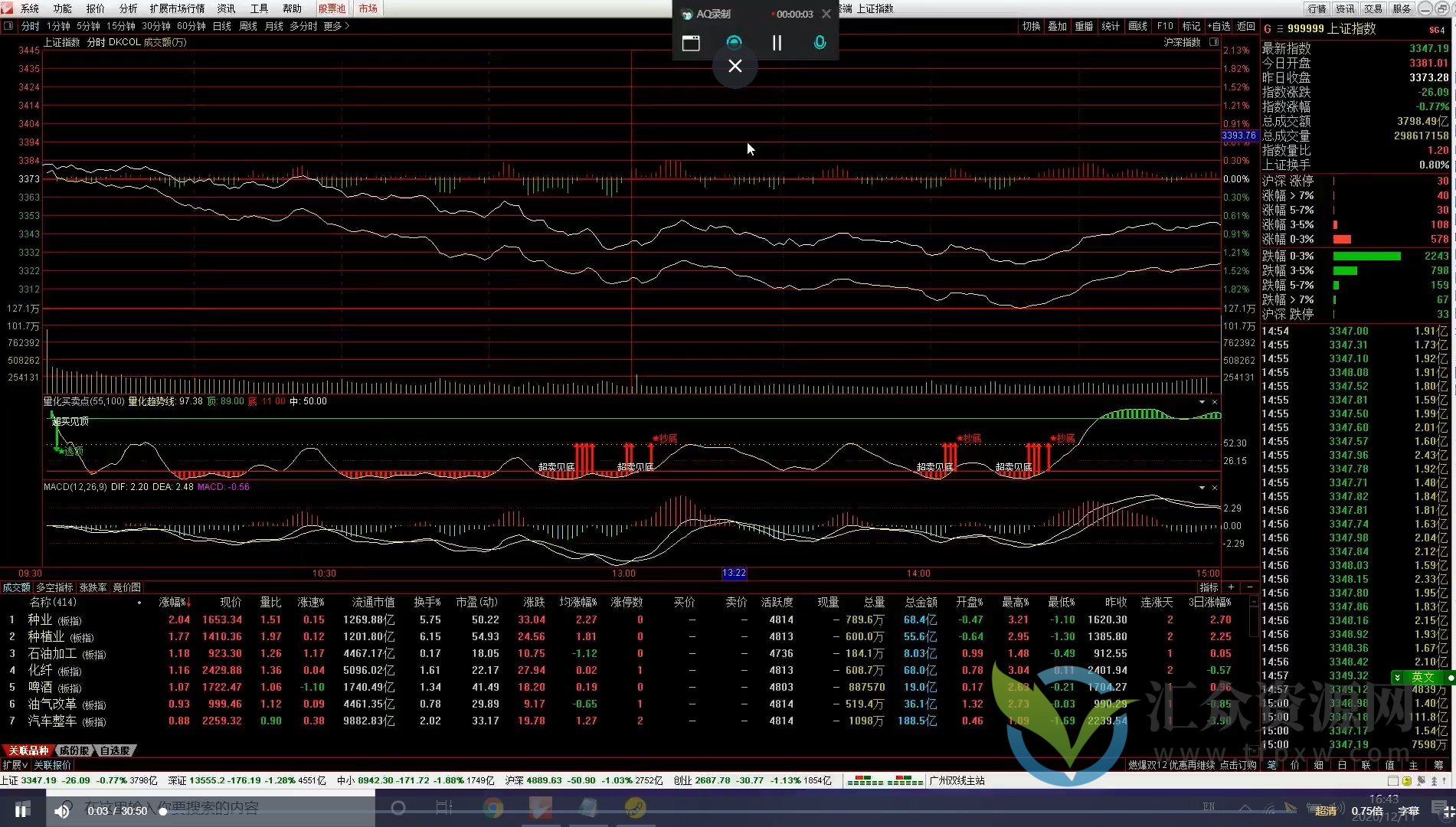Pause the video playback
Screen dimensions: 1456x827
[21, 811]
